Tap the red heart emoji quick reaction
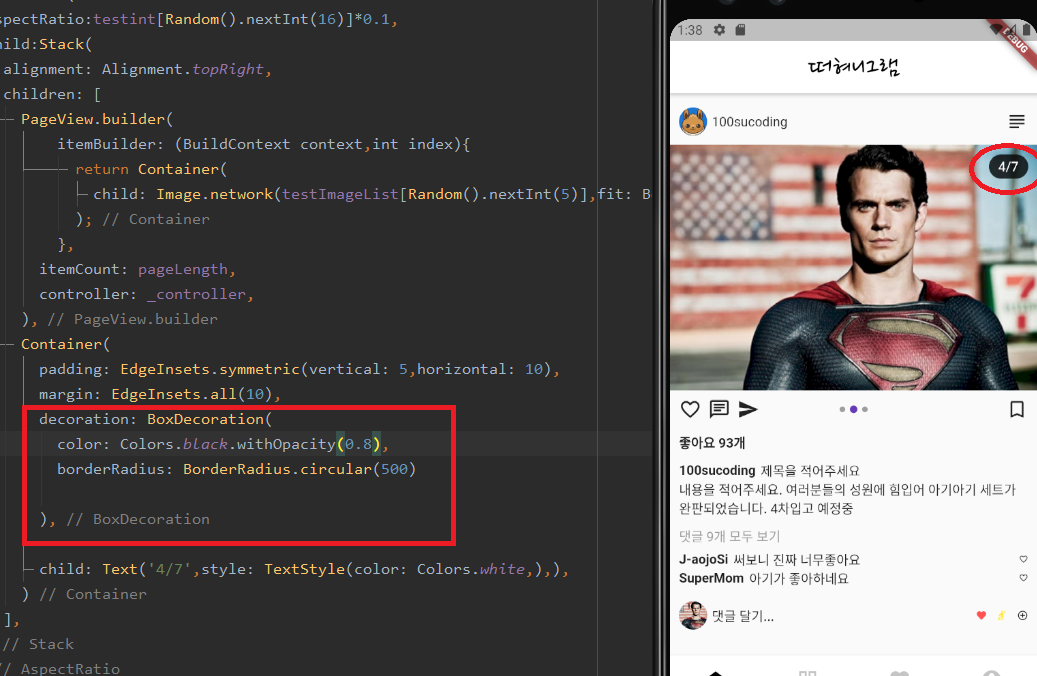1037x676 pixels. 981,616
